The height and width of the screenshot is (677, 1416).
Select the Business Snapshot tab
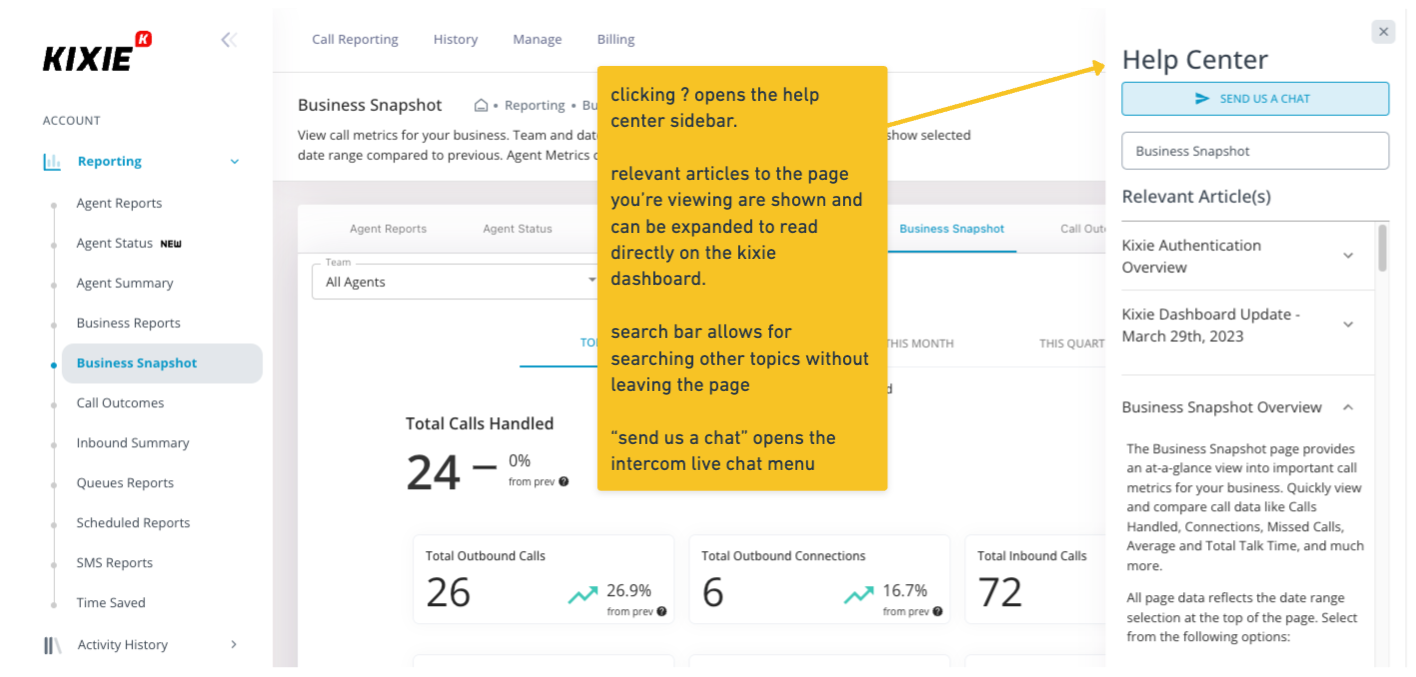pyautogui.click(x=951, y=229)
